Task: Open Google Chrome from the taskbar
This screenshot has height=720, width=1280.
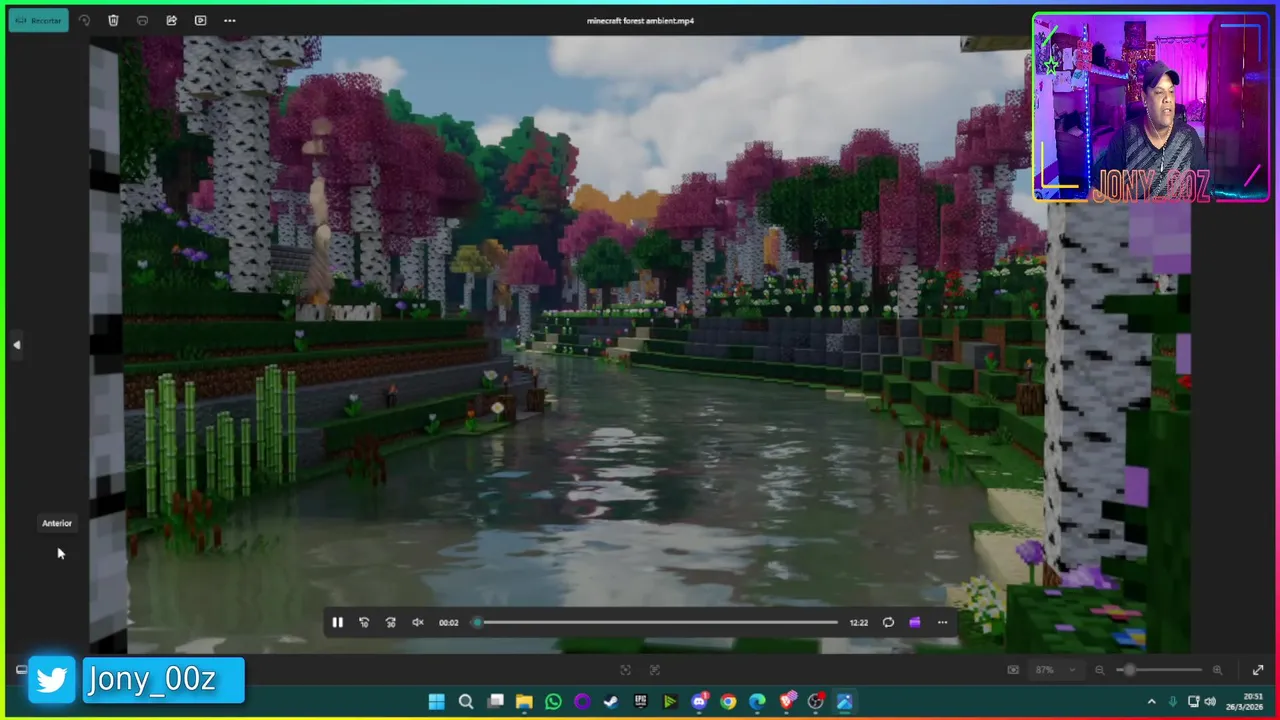Action: pos(728,702)
